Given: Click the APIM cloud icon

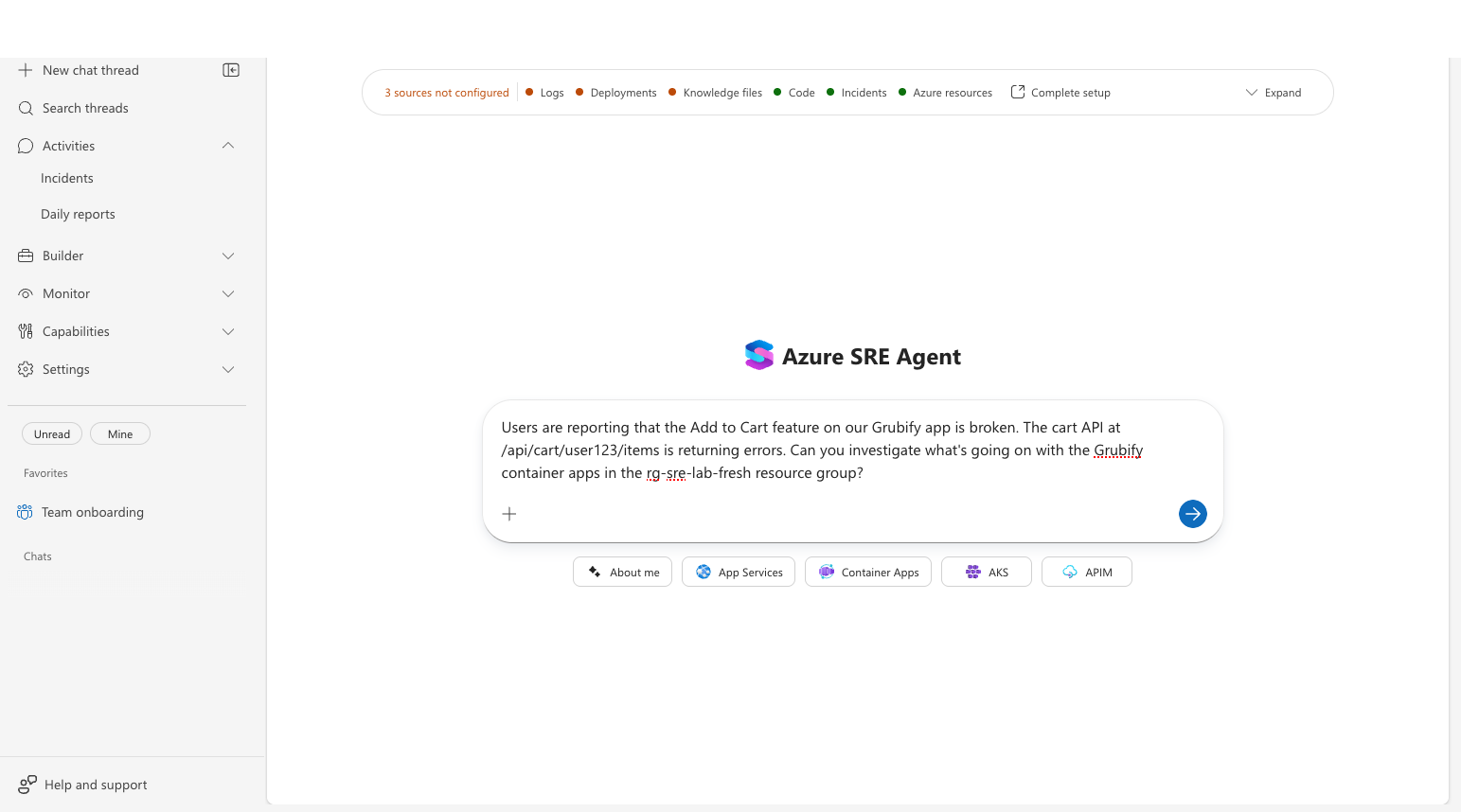Looking at the screenshot, I should pyautogui.click(x=1070, y=572).
